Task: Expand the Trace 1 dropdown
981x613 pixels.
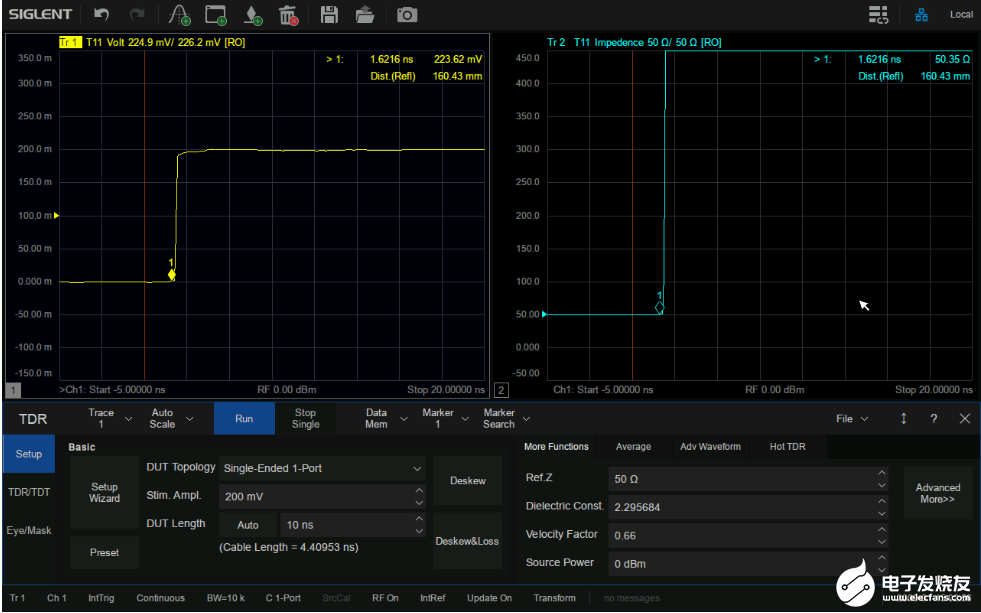Action: pyautogui.click(x=109, y=418)
